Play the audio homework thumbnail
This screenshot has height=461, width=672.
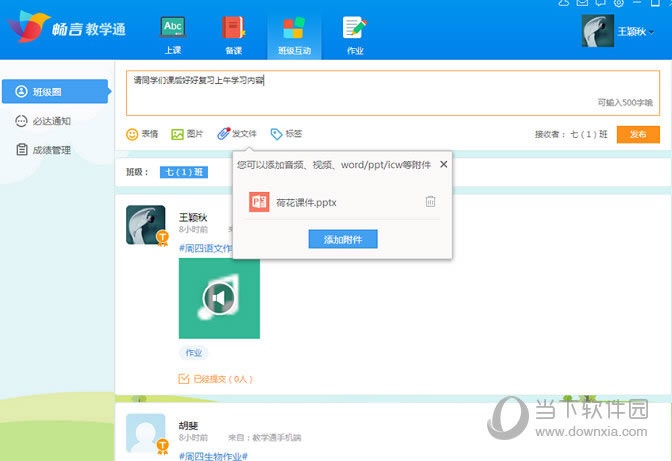pyautogui.click(x=219, y=298)
